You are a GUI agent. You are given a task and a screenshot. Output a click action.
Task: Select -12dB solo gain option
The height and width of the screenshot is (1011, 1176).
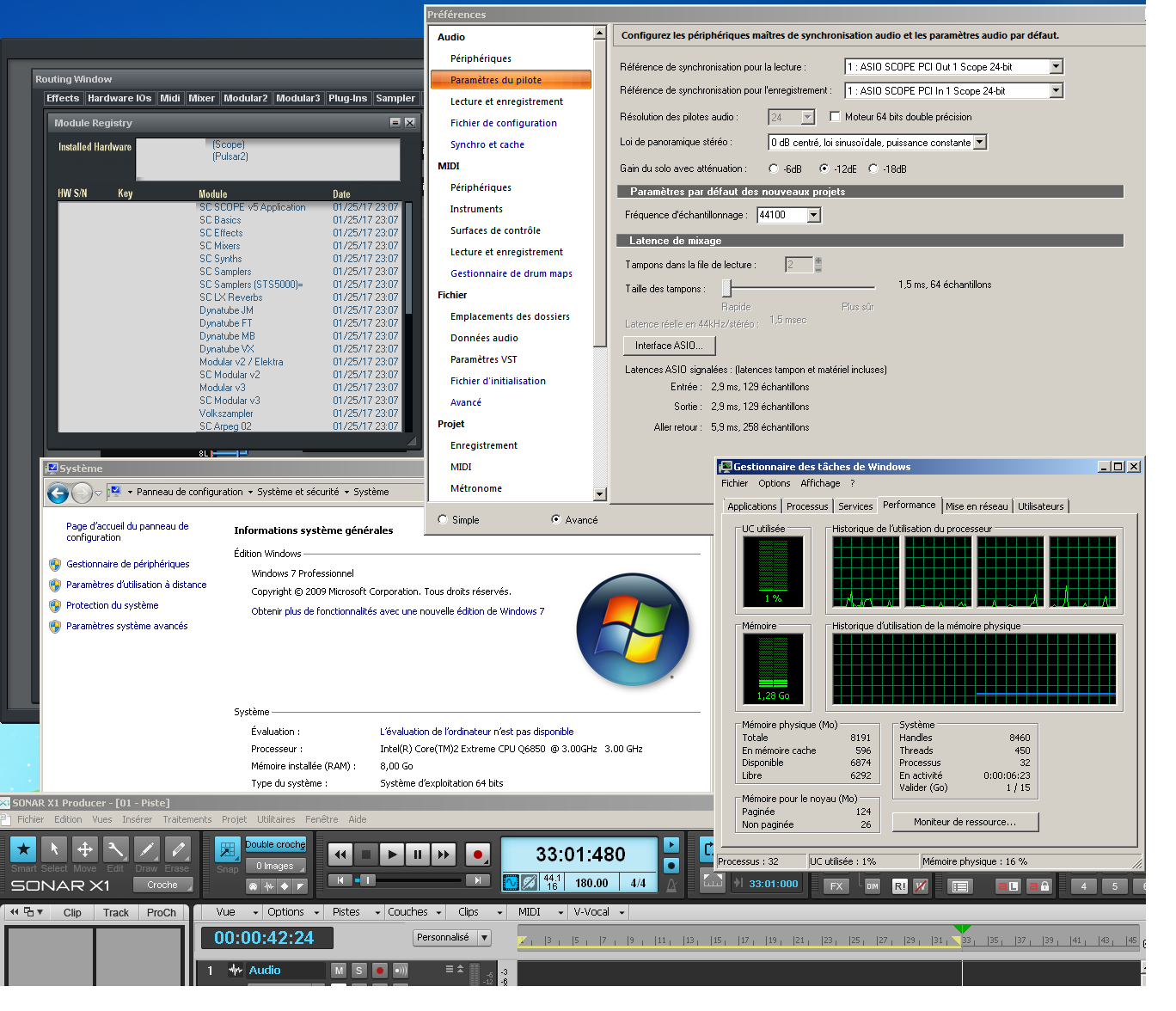pyautogui.click(x=824, y=169)
